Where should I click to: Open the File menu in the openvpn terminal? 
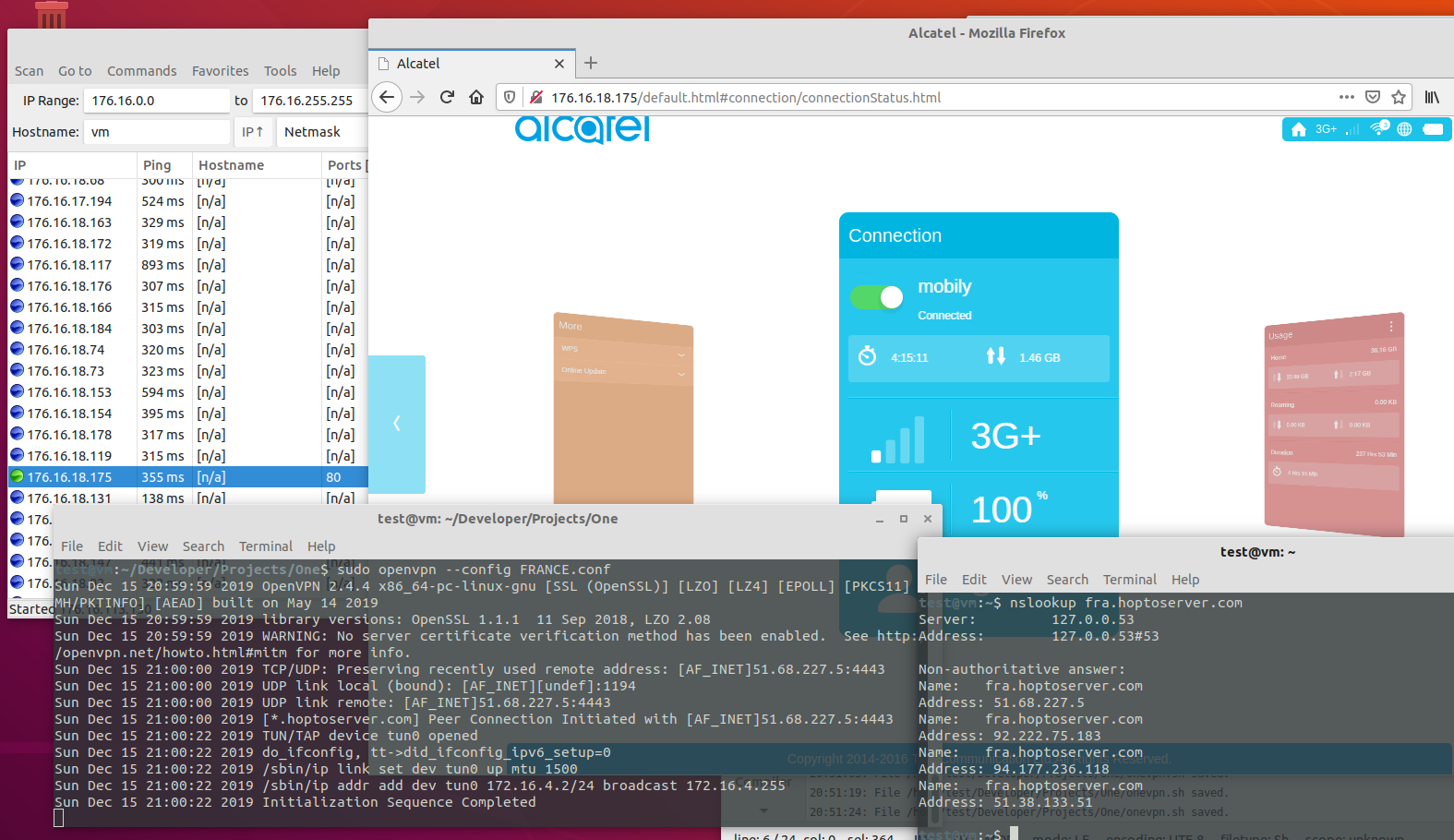[72, 546]
